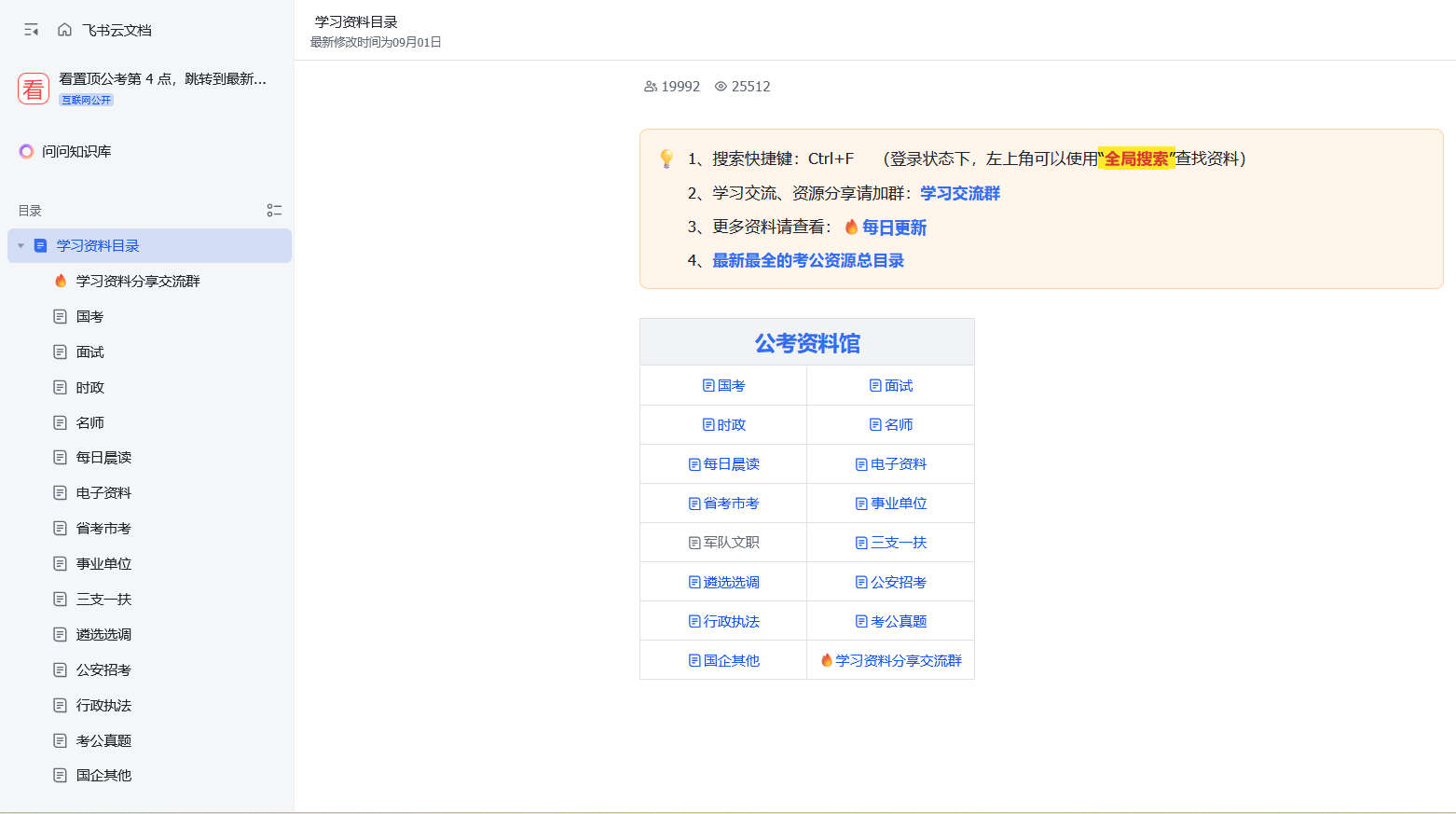Click the document icon beside sidebar 三支一扶
The height and width of the screenshot is (814, 1456).
[60, 600]
